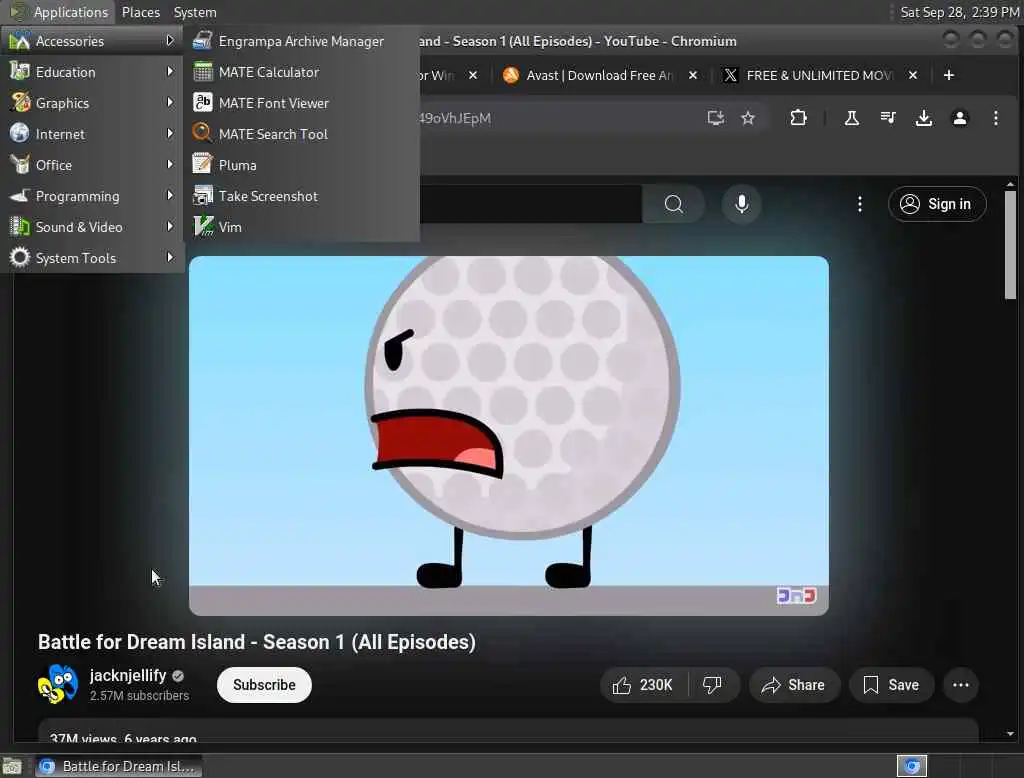Open the Places menu

140,12
